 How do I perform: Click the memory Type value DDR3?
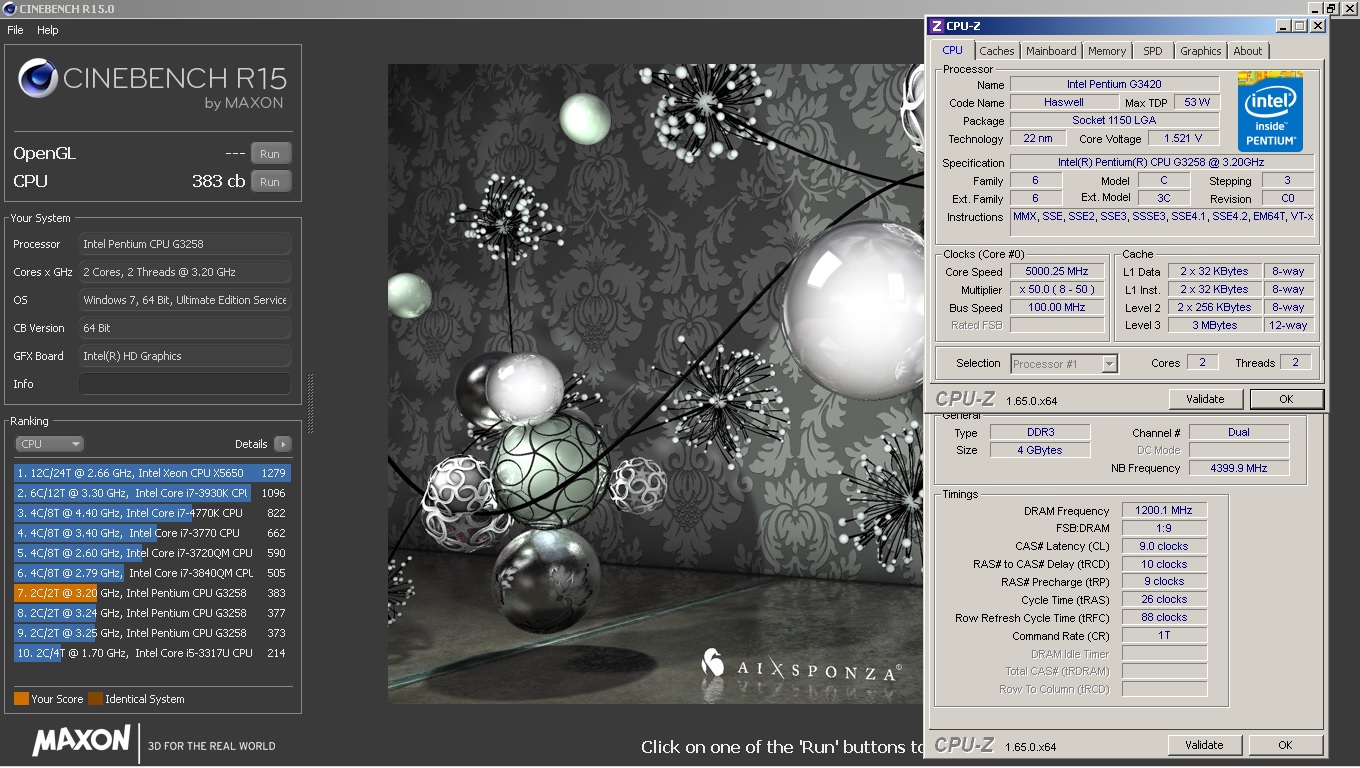click(1040, 432)
